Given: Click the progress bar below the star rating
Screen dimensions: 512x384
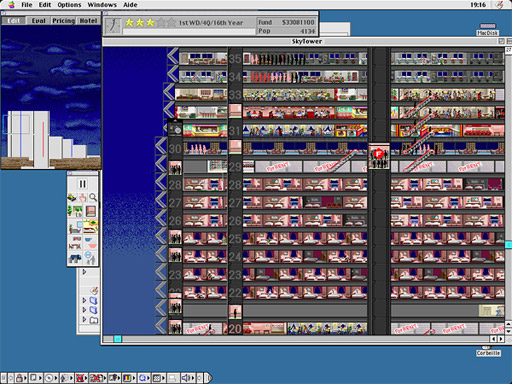Looking at the screenshot, I should click(189, 32).
